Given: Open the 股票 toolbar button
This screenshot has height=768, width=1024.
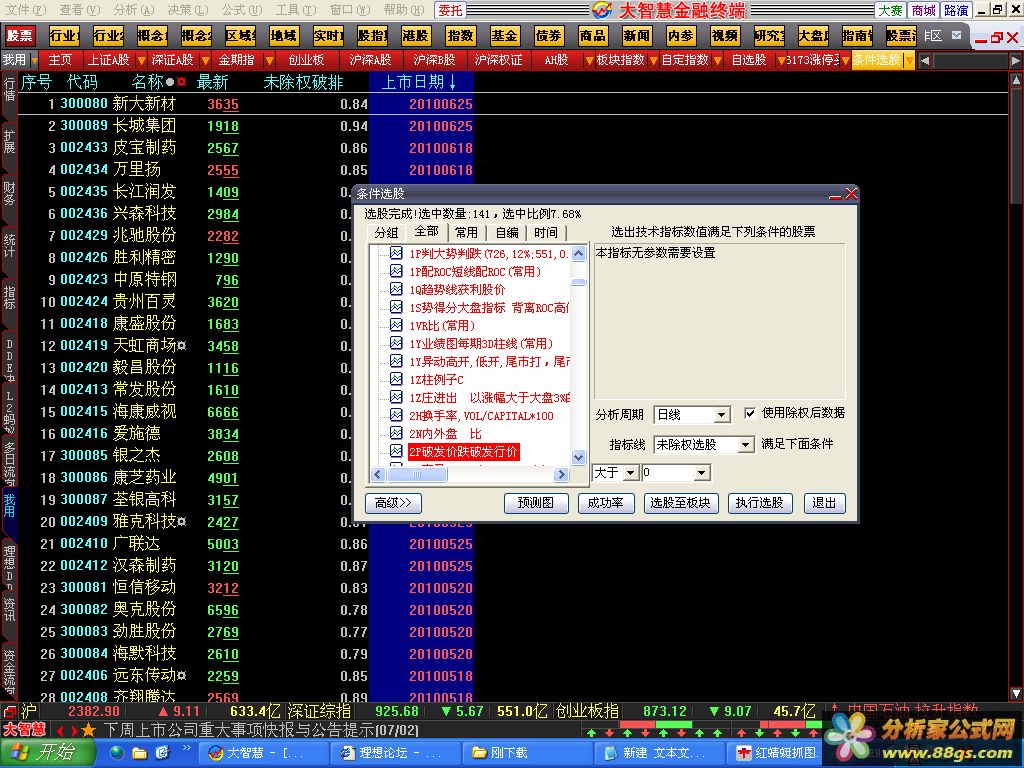Looking at the screenshot, I should point(19,36).
